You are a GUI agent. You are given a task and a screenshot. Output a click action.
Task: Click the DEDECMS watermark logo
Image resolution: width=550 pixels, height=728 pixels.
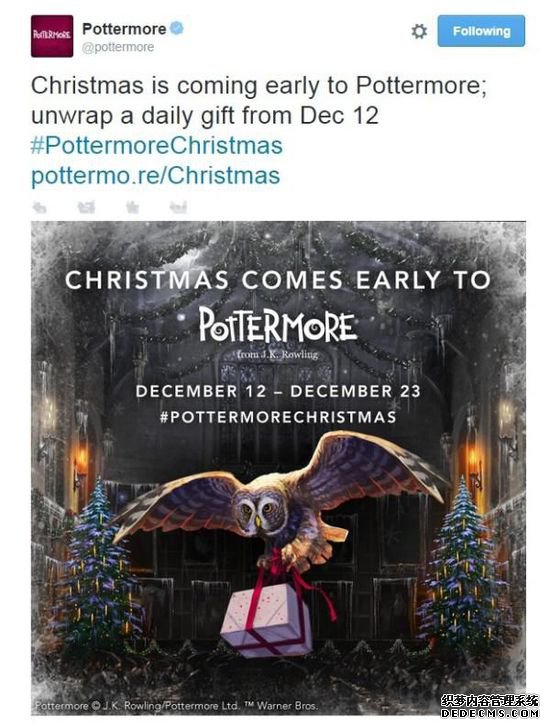click(x=490, y=706)
